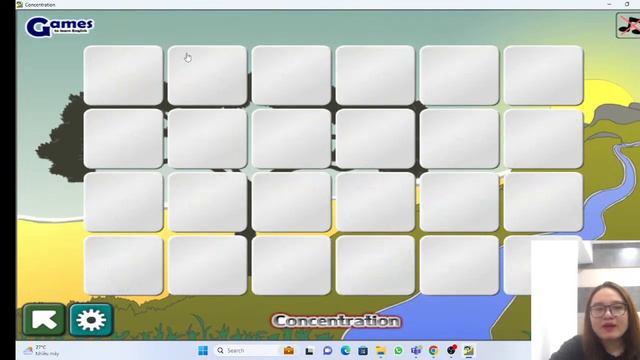The height and width of the screenshot is (360, 640).
Task: Flip the third card in the third row
Action: pyautogui.click(x=291, y=202)
